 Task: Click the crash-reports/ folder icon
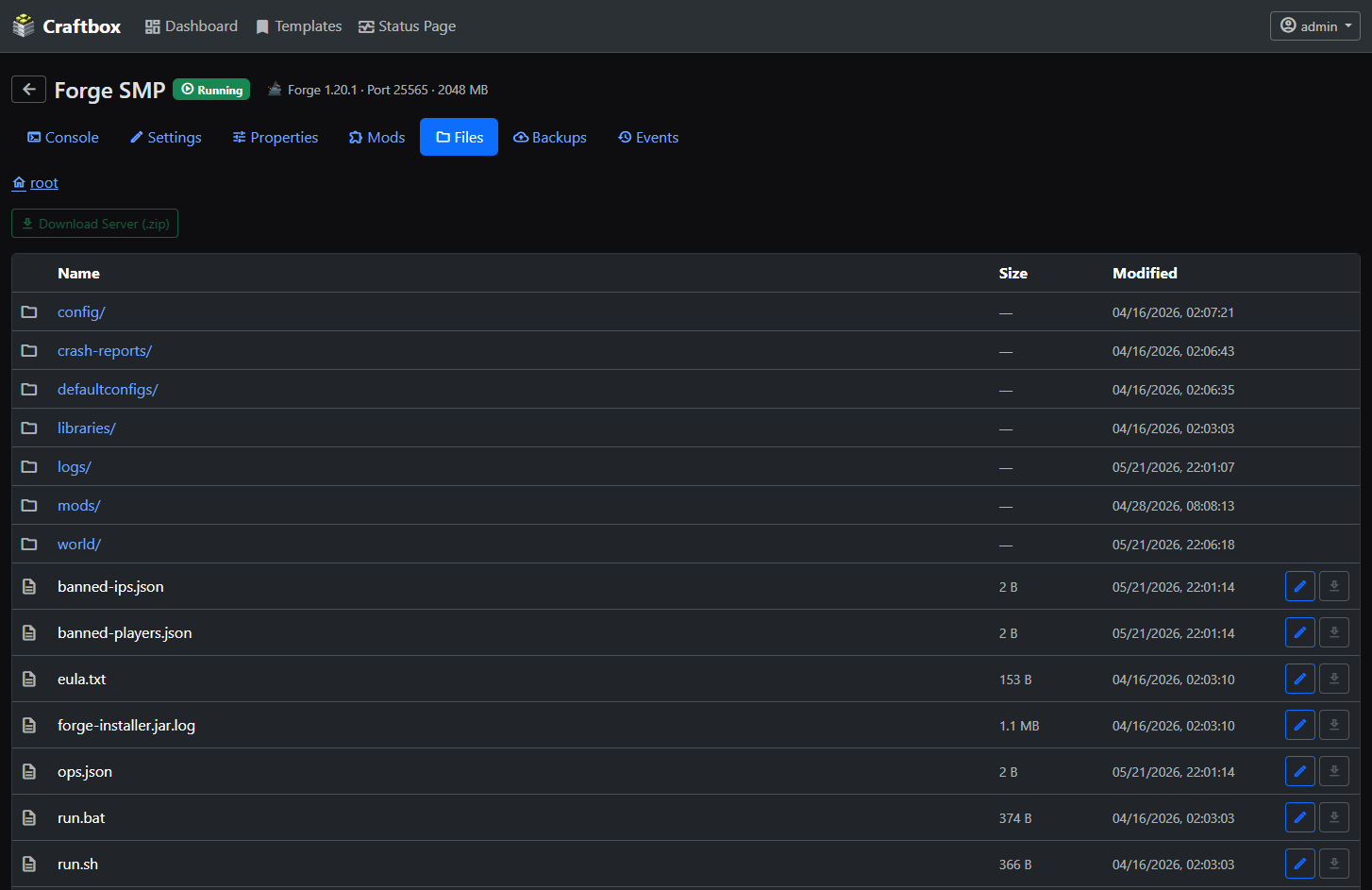[29, 350]
